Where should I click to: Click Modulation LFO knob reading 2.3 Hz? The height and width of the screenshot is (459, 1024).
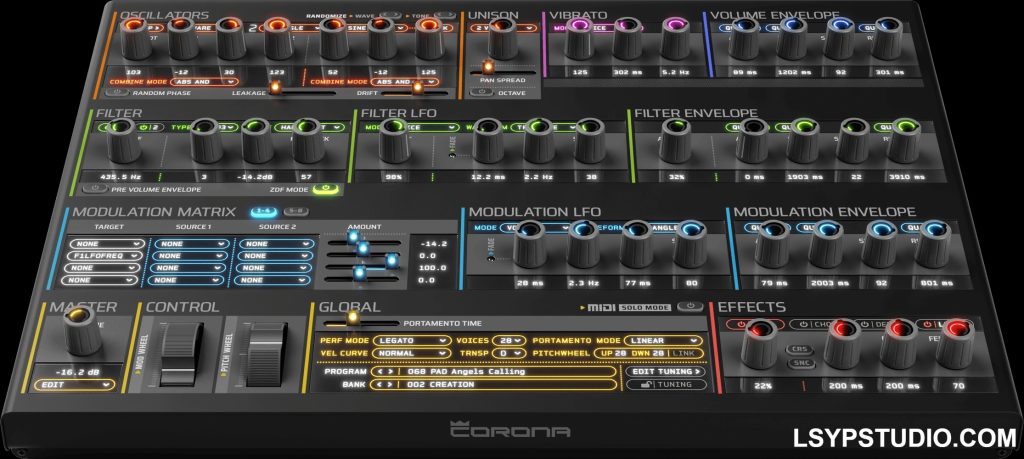pos(583,244)
